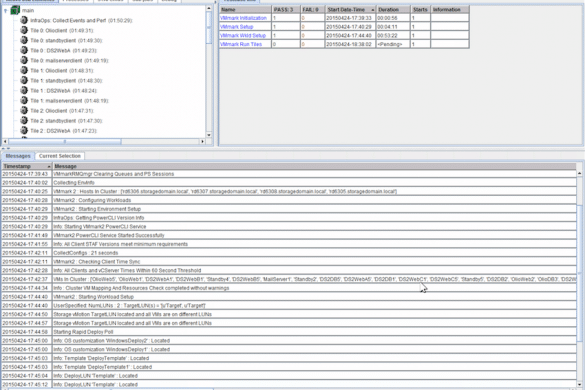Image resolution: width=585 pixels, height=390 pixels.
Task: Open the VMmark Wkld Setup testcase link
Action: click(x=243, y=35)
